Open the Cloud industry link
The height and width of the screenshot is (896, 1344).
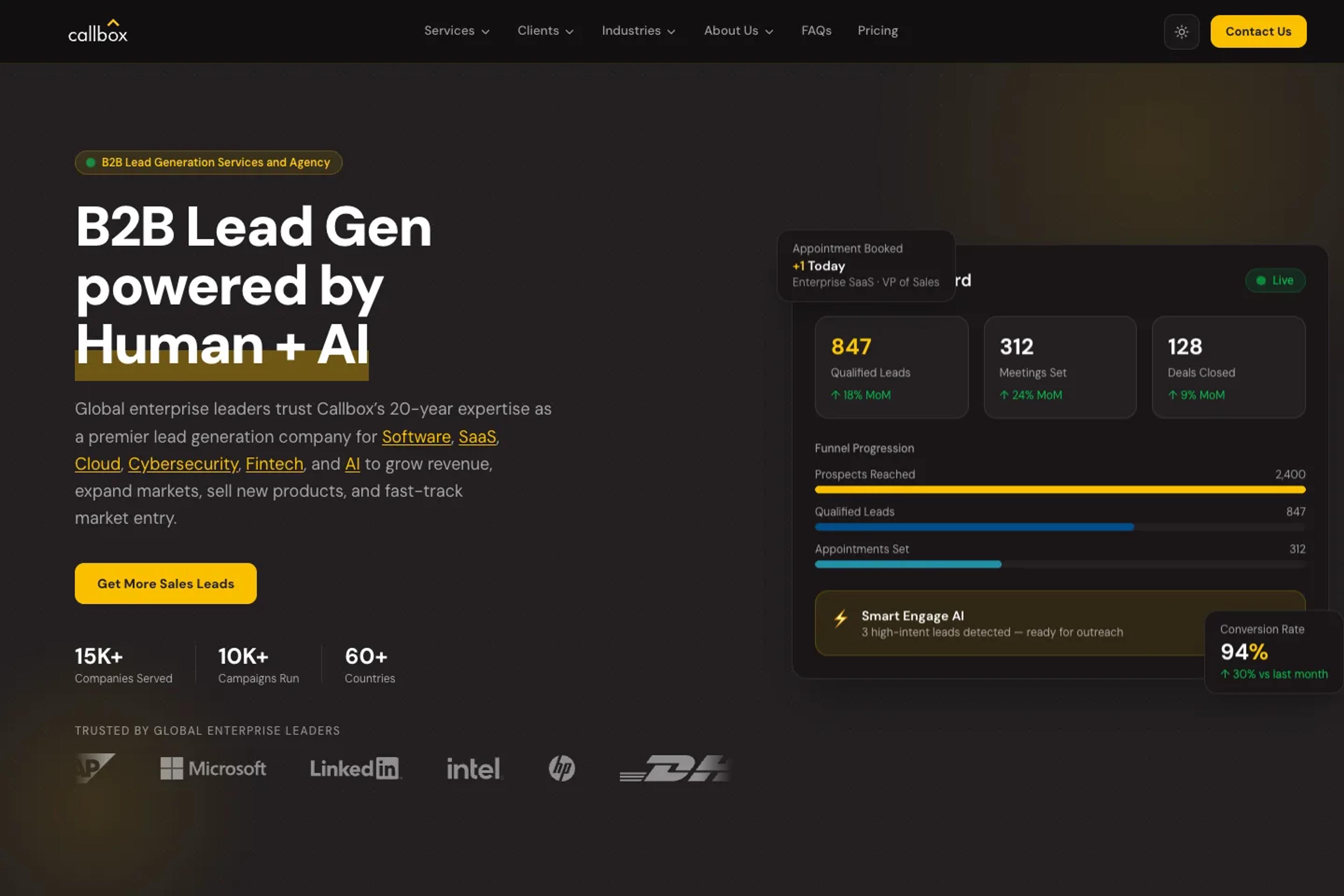coord(98,464)
